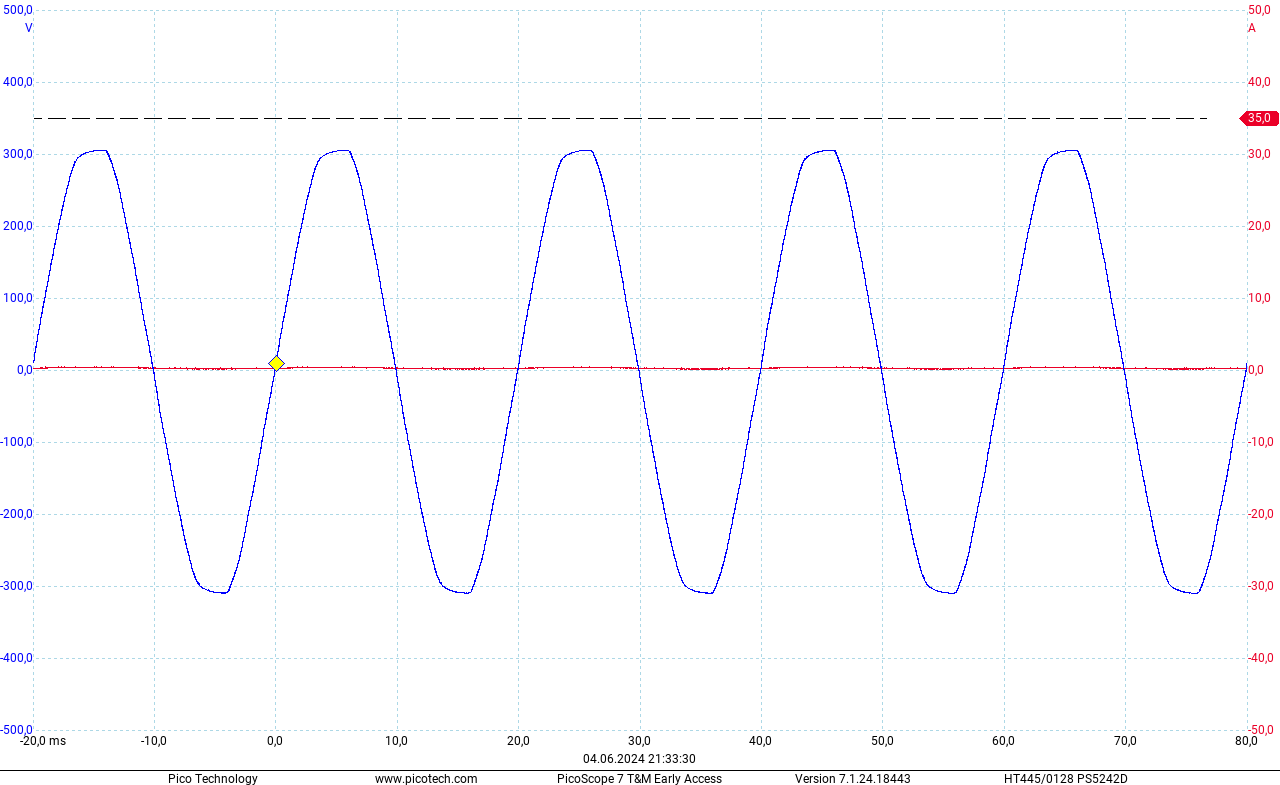Click the blue -300,0 voltage axis label
Viewport: 1280px width, 785px height.
(x=17, y=586)
